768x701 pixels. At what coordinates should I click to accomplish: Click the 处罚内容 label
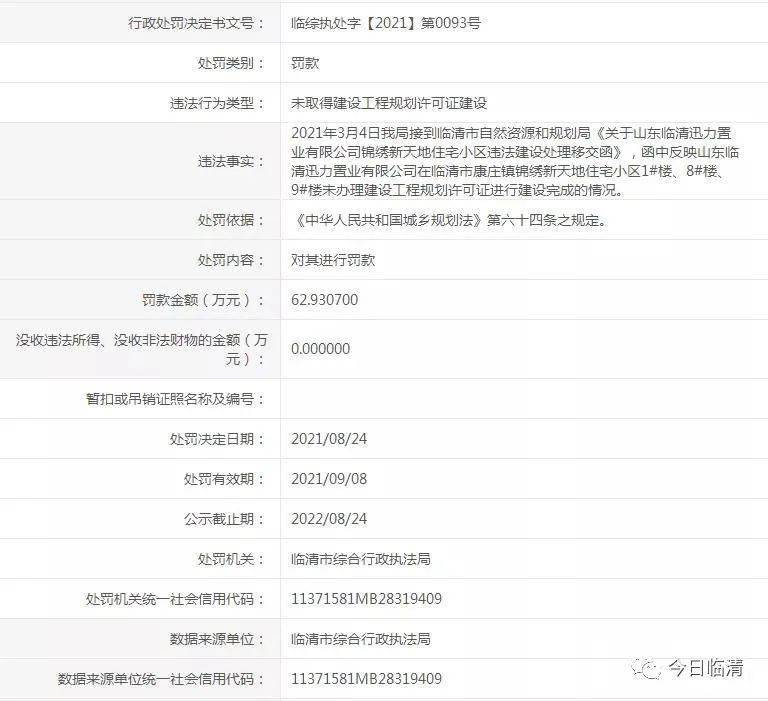click(x=231, y=260)
